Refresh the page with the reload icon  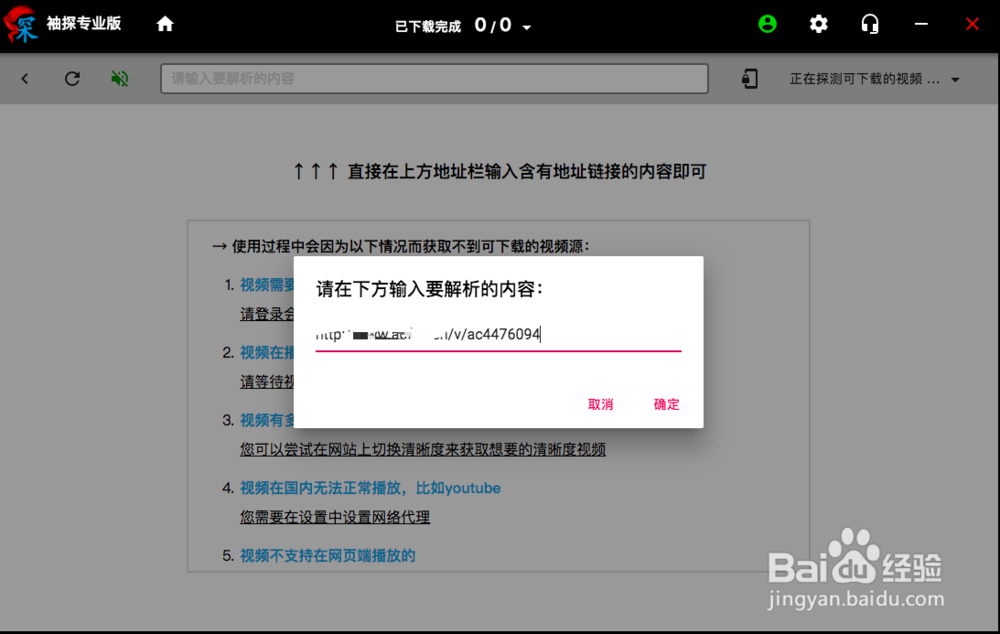point(71,78)
